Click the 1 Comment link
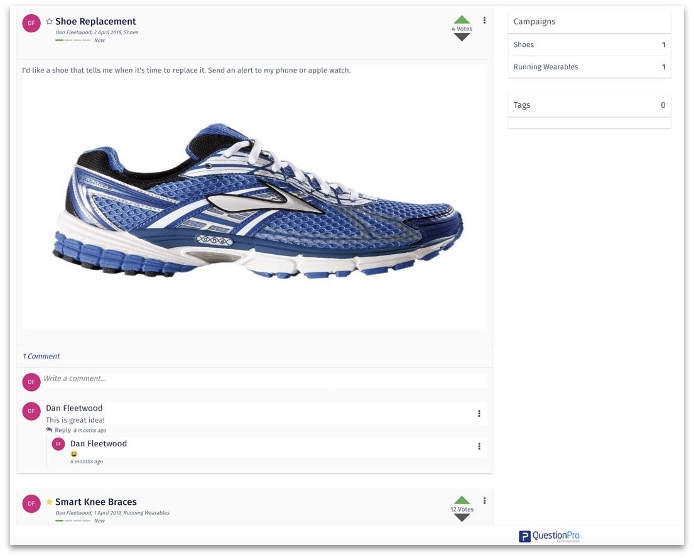694x558 pixels. 41,356
